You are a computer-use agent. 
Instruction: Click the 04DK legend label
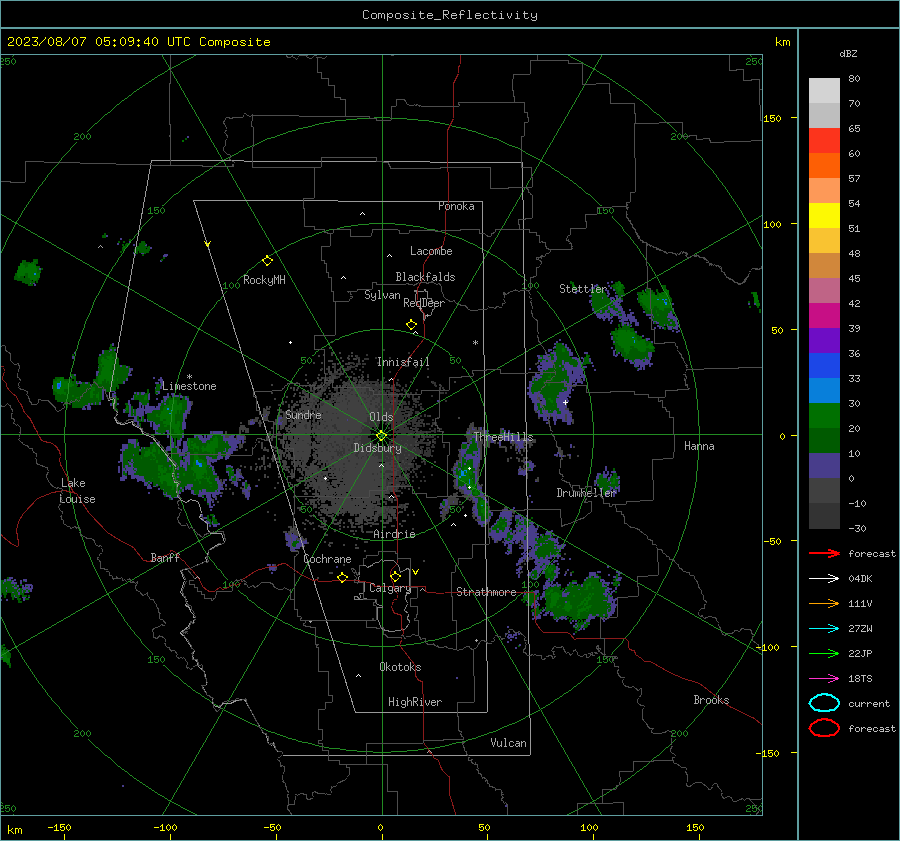click(x=860, y=579)
